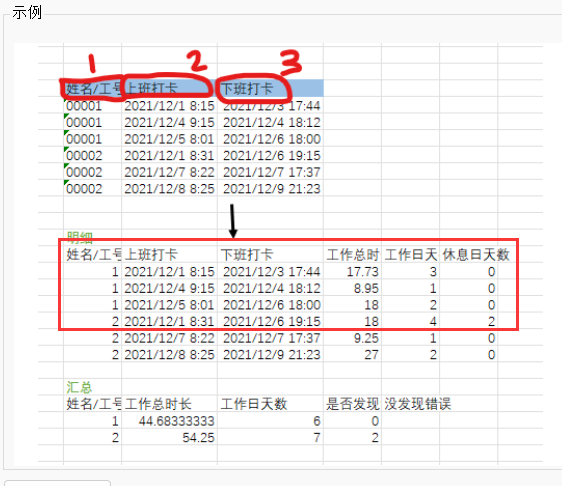Select the 上班打卡 header circled as 2
The height and width of the screenshot is (486, 562).
click(x=151, y=88)
